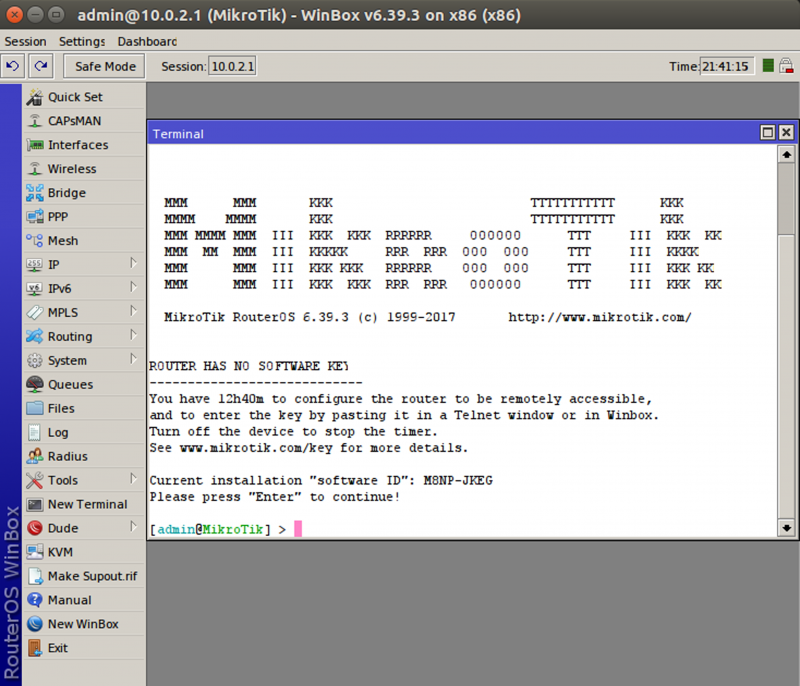This screenshot has height=686, width=800.
Task: Toggle Safe Mode
Action: tap(105, 66)
